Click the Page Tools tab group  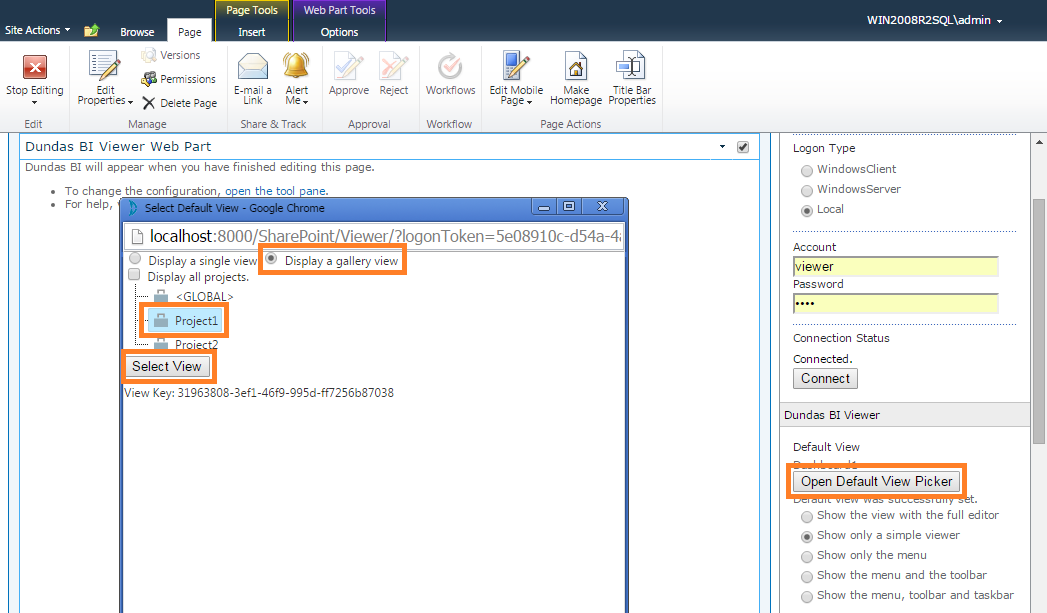[x=252, y=10]
